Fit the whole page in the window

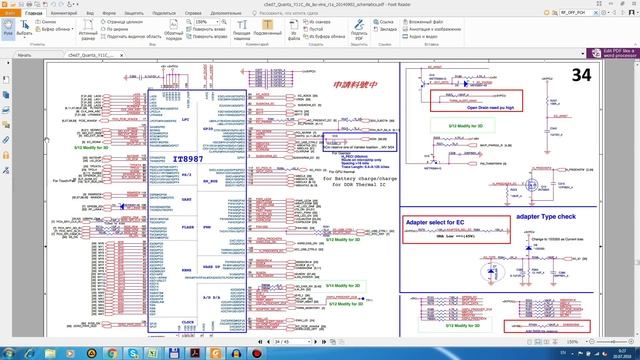coord(121,22)
